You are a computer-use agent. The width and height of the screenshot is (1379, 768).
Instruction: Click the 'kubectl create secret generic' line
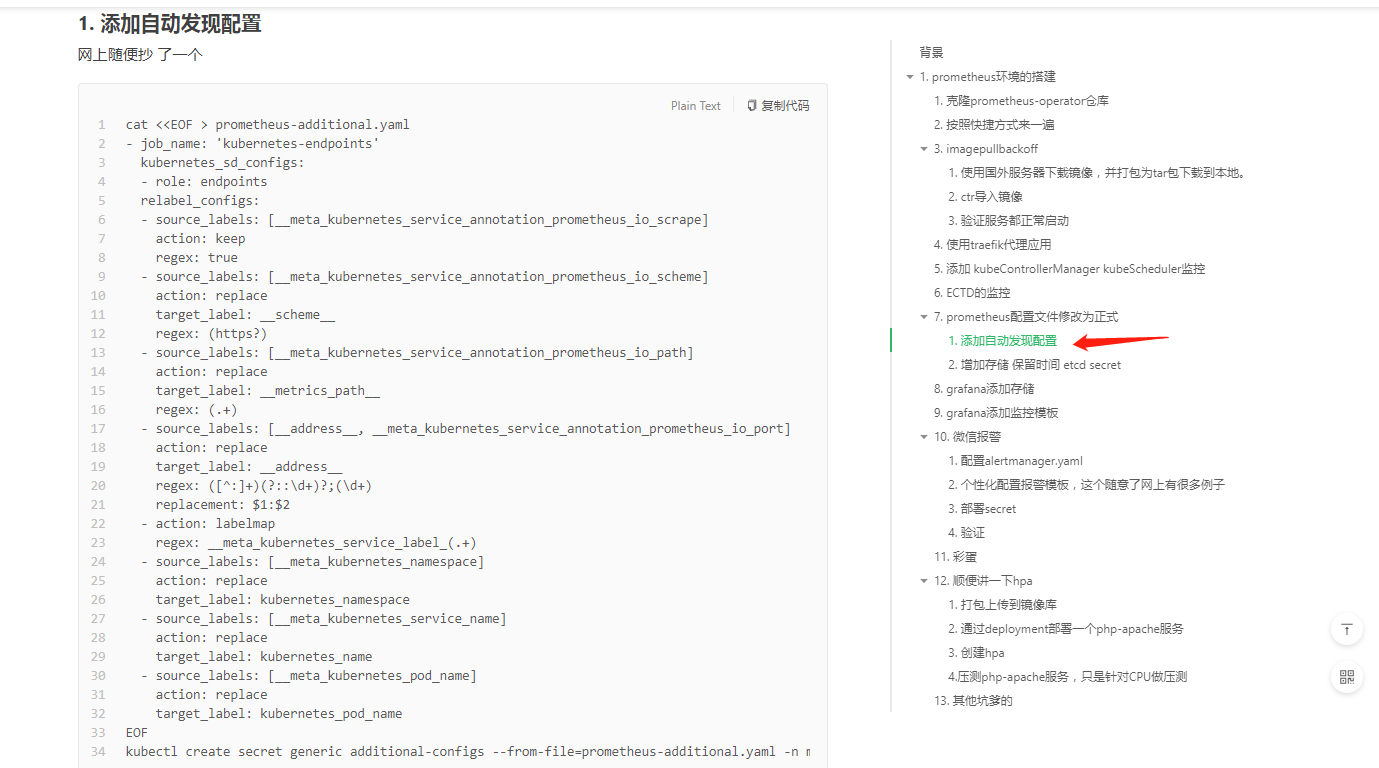click(x=467, y=752)
